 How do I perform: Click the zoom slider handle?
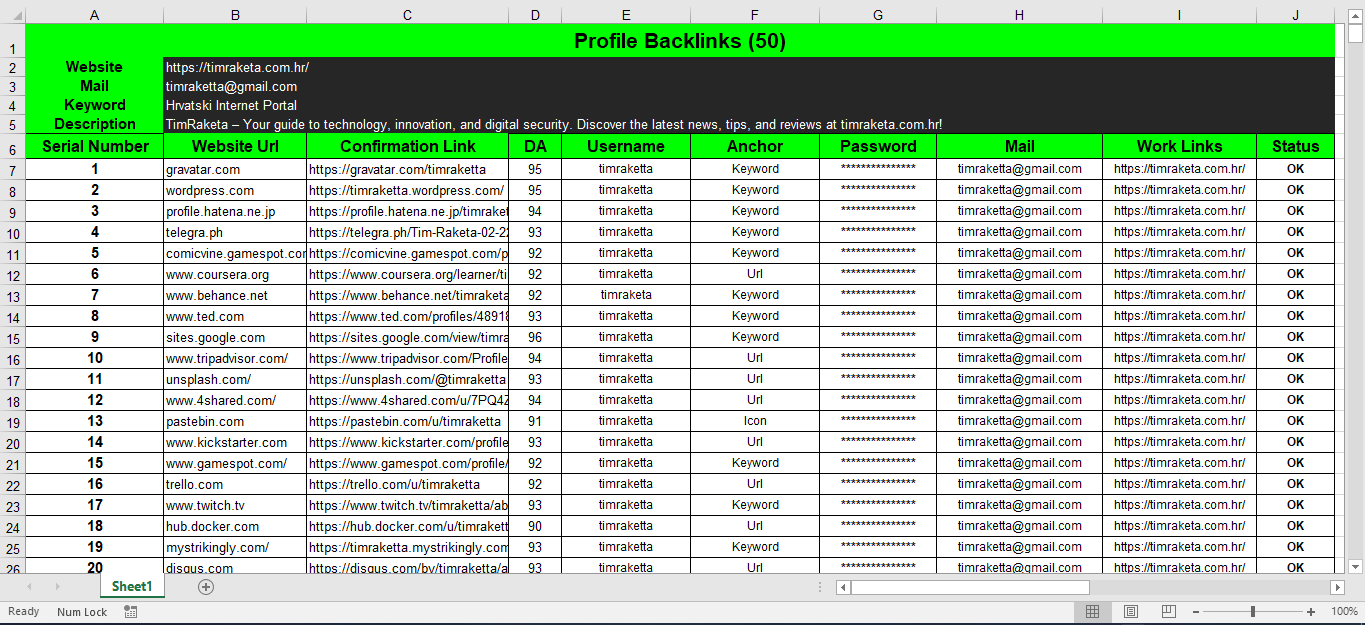coord(1253,611)
